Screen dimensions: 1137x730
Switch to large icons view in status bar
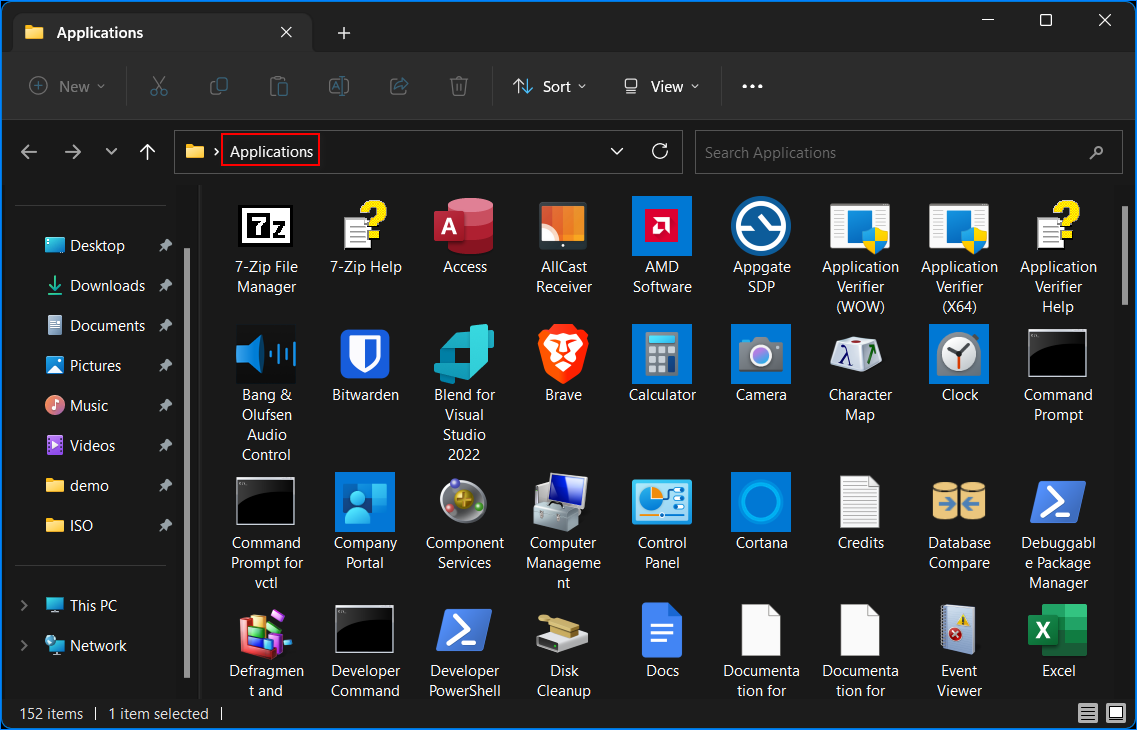coord(1115,713)
